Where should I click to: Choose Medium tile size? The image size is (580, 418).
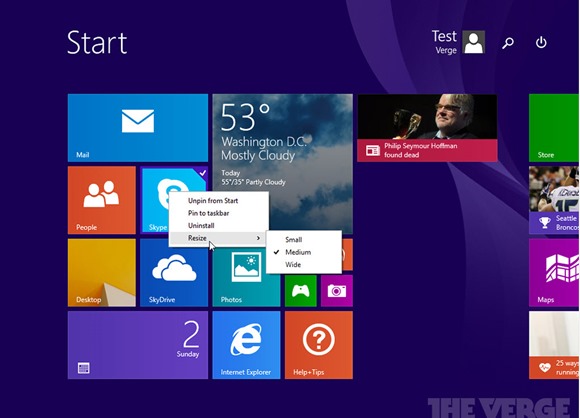click(304, 252)
